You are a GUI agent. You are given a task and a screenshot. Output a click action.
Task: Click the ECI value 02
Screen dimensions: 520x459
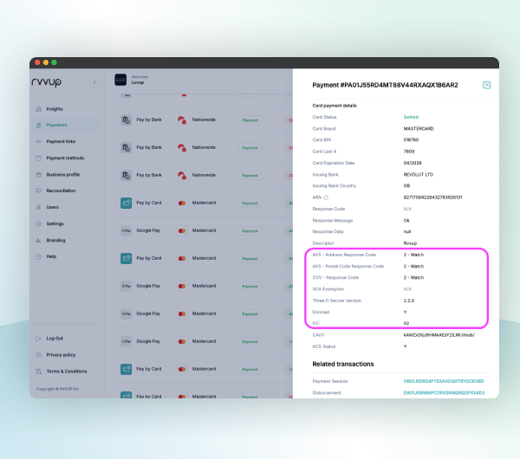point(406,323)
